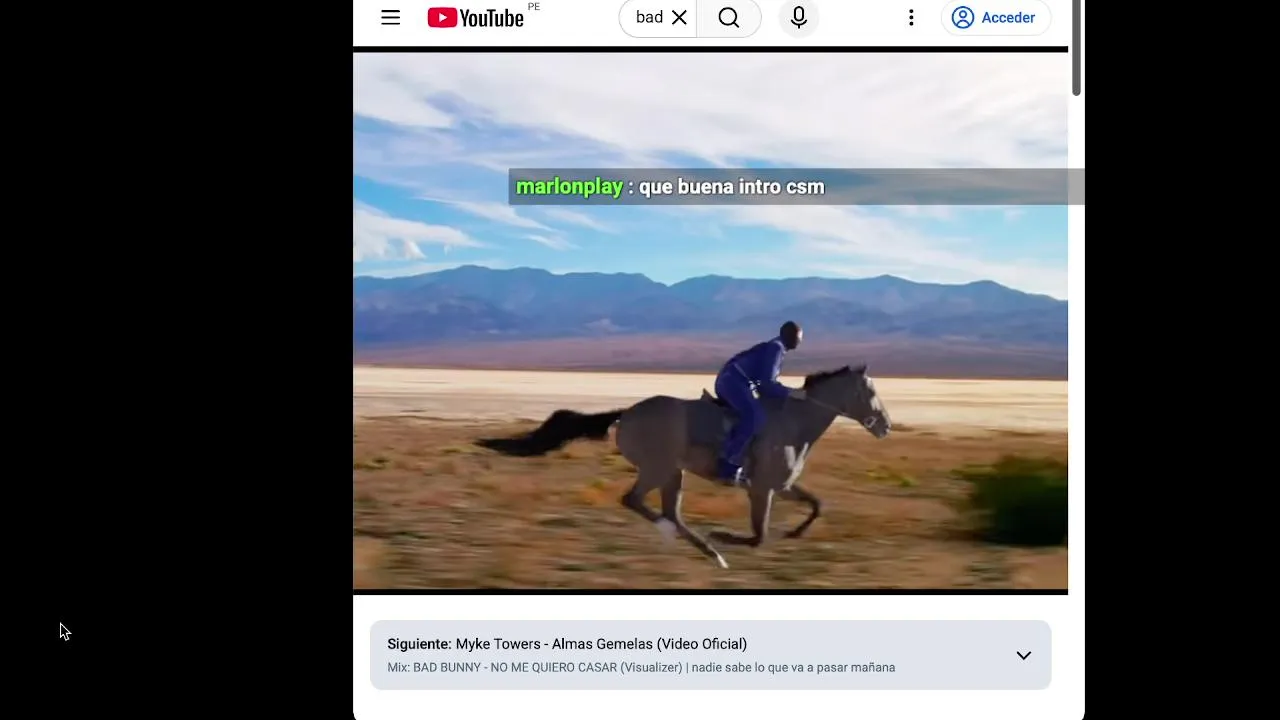
Task: Click 'Myke Towers - Almas Gemelas' next title
Action: click(x=601, y=644)
